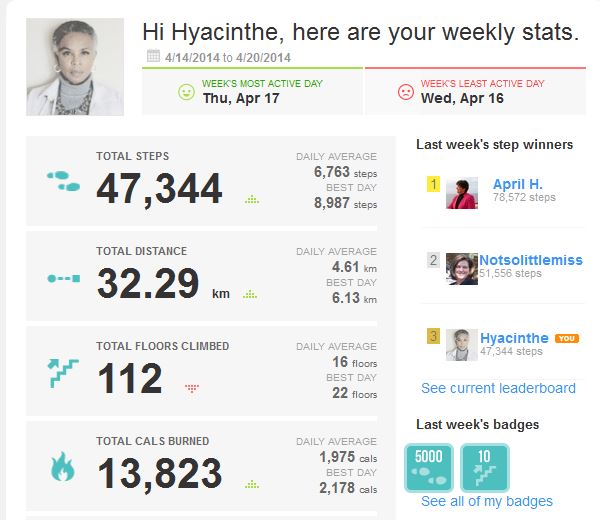The image size is (600, 520).
Task: Click April H.'s avatar thumbnail
Action: coord(461,193)
